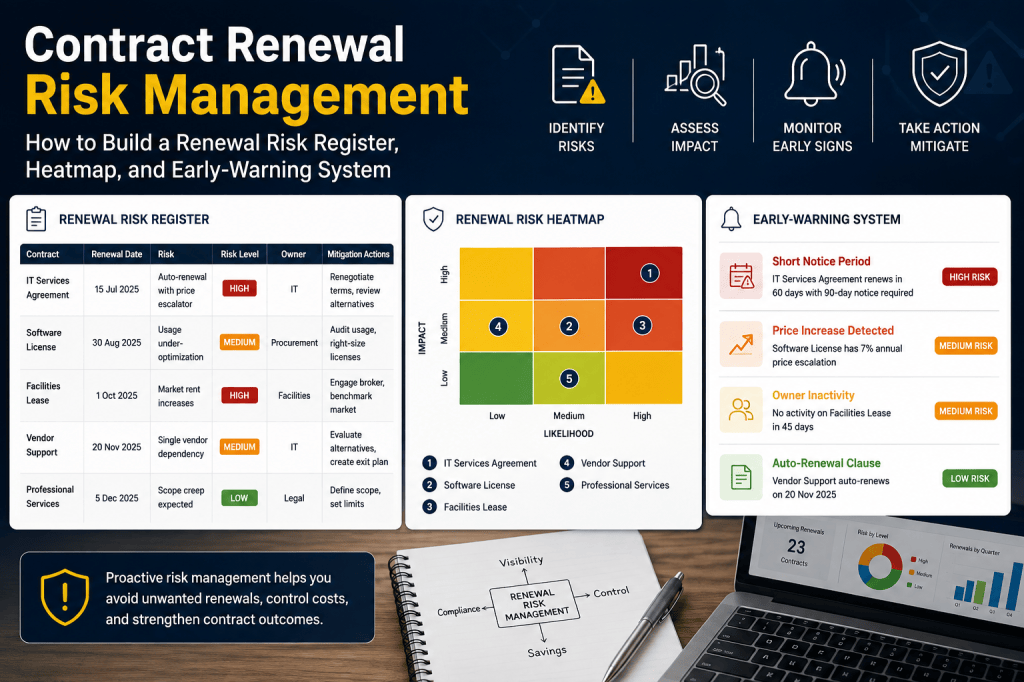Click the Procurement owner cell
This screenshot has height=682, width=1024.
295,342
